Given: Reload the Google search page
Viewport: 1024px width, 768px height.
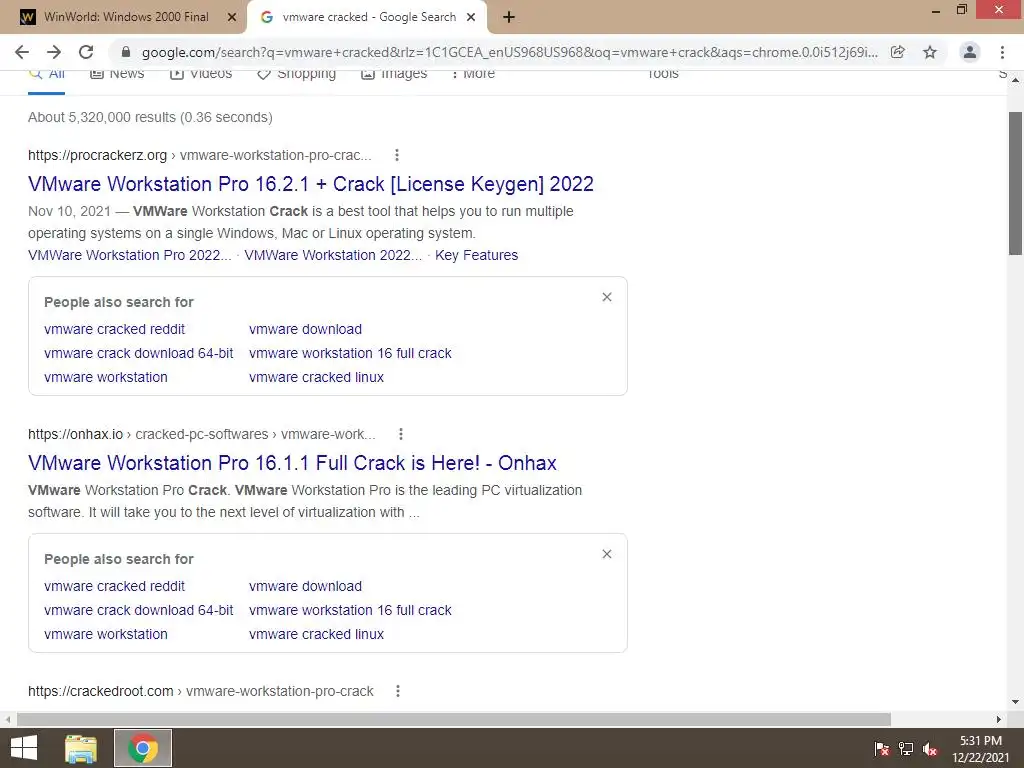Looking at the screenshot, I should (x=86, y=52).
